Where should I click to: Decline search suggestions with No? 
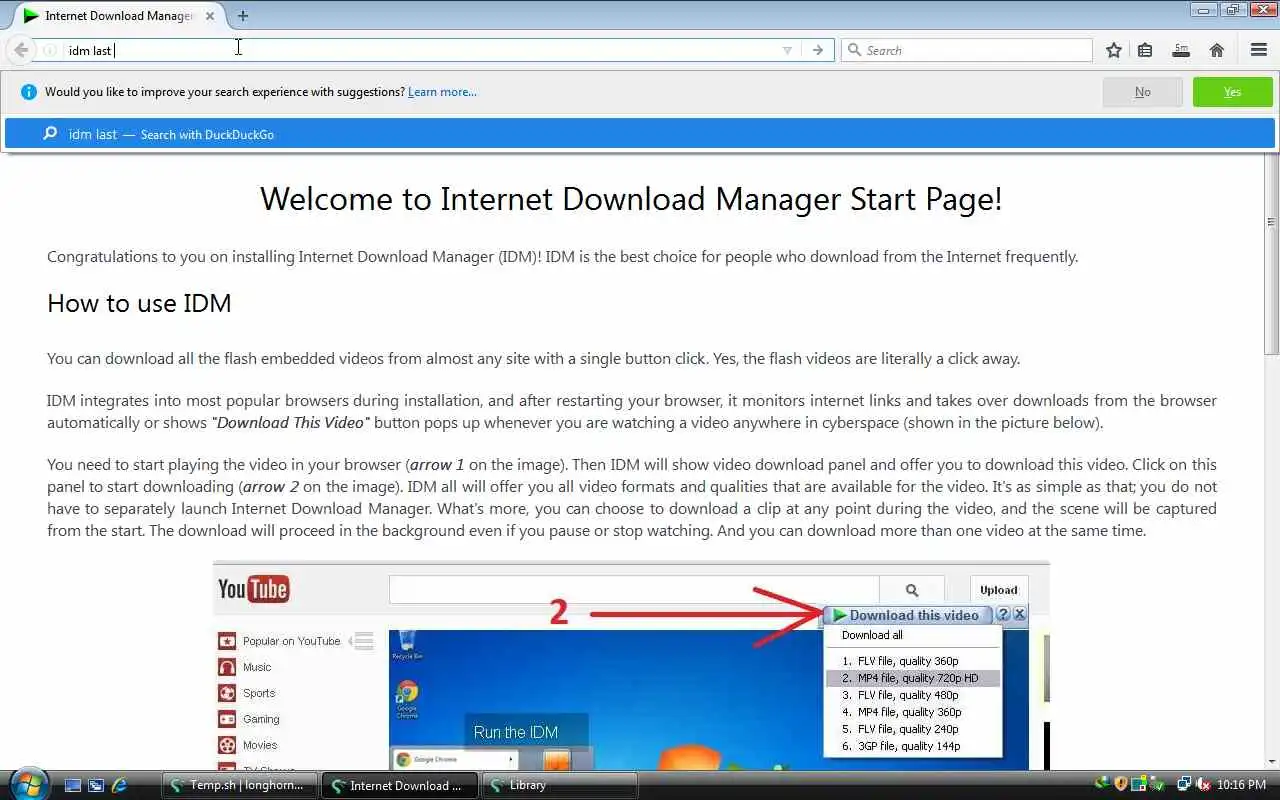coord(1142,92)
